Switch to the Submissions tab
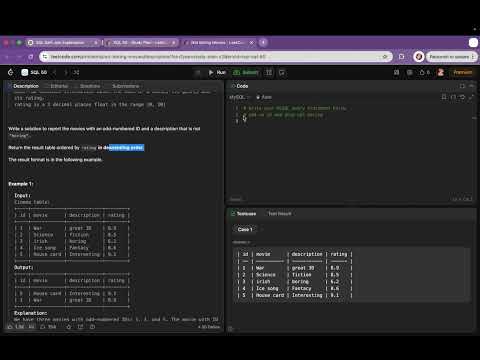 tap(125, 86)
